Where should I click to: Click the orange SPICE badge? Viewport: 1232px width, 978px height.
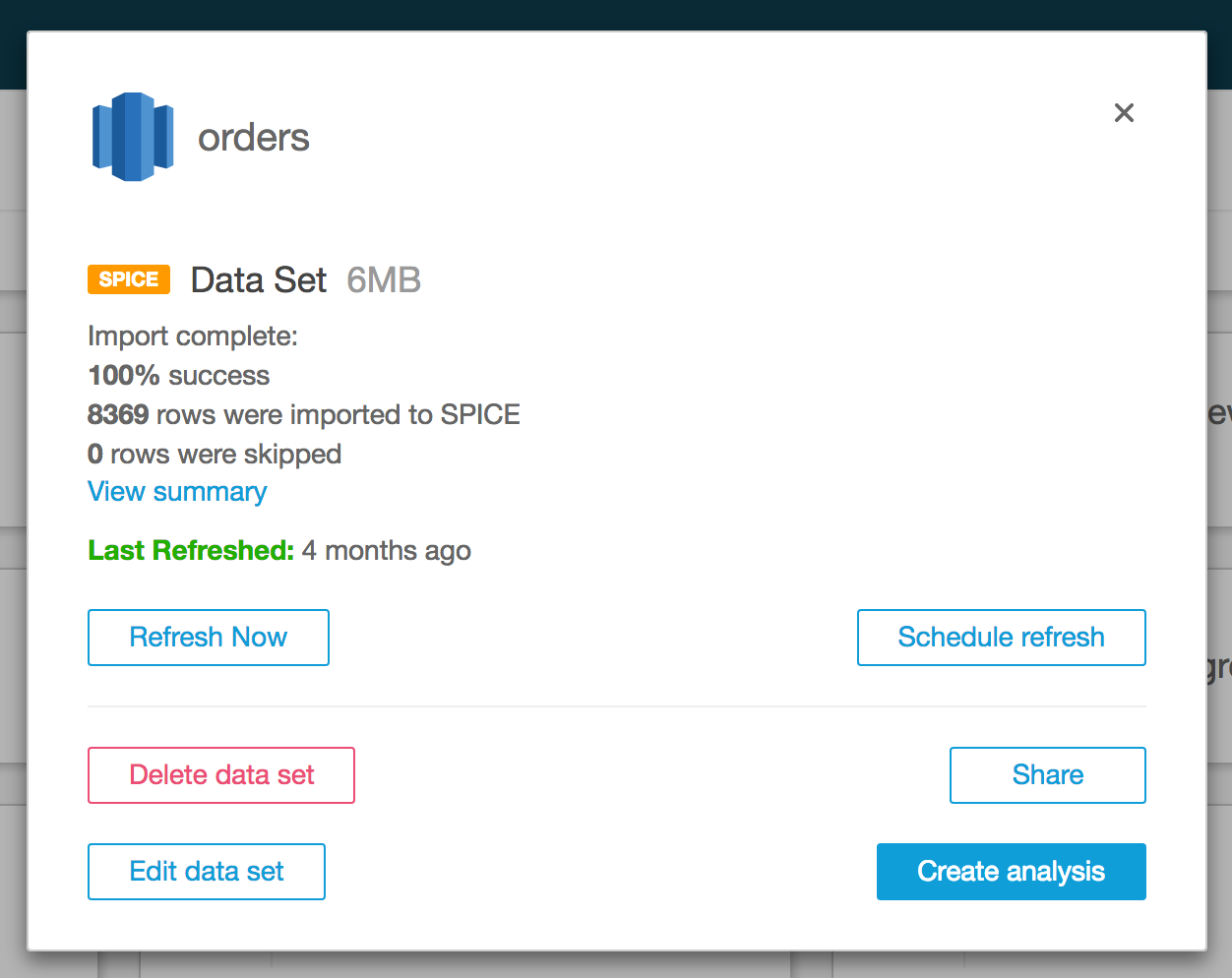(x=128, y=279)
